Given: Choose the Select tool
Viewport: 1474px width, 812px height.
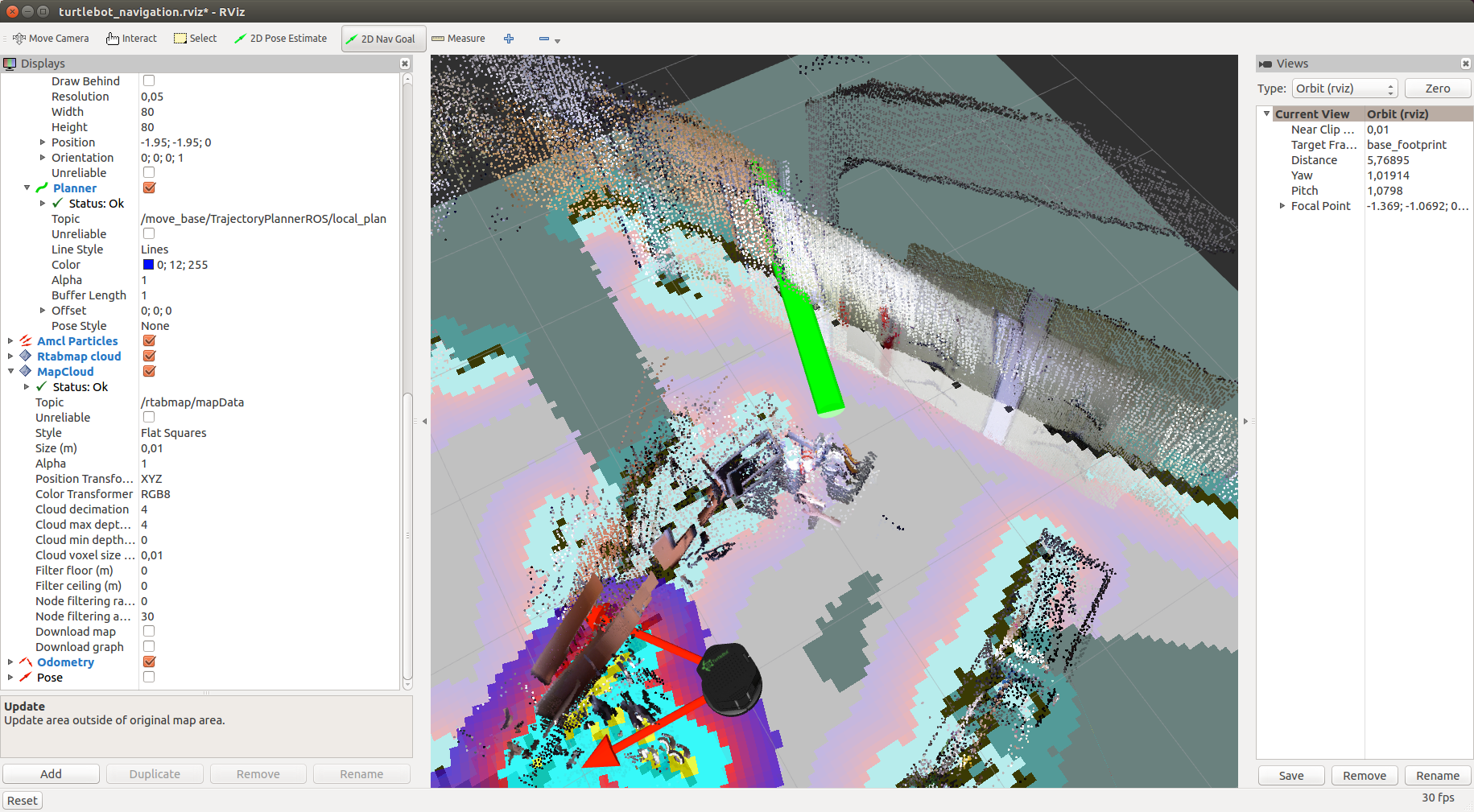Looking at the screenshot, I should (x=196, y=39).
